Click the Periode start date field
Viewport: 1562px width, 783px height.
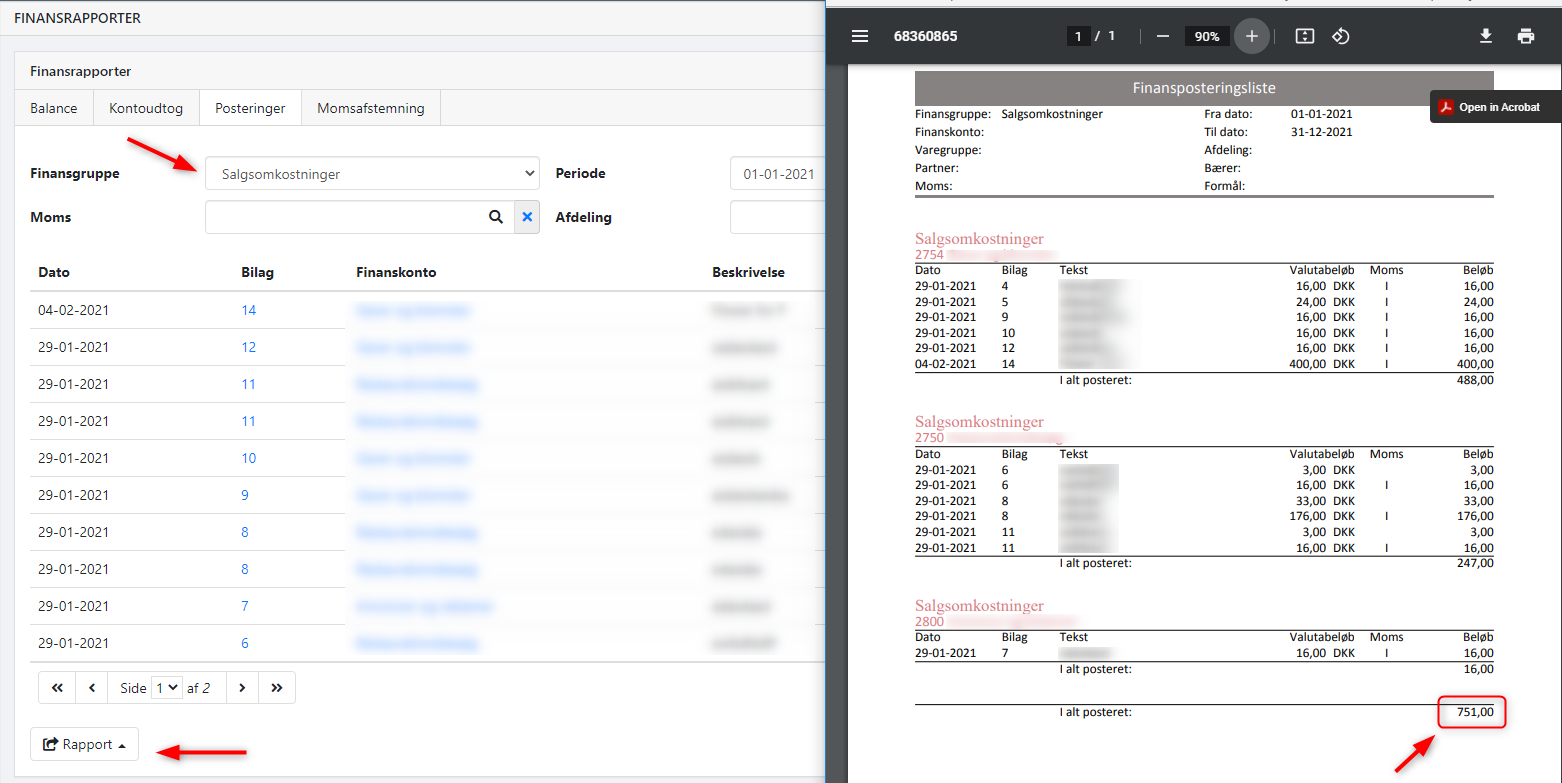778,174
